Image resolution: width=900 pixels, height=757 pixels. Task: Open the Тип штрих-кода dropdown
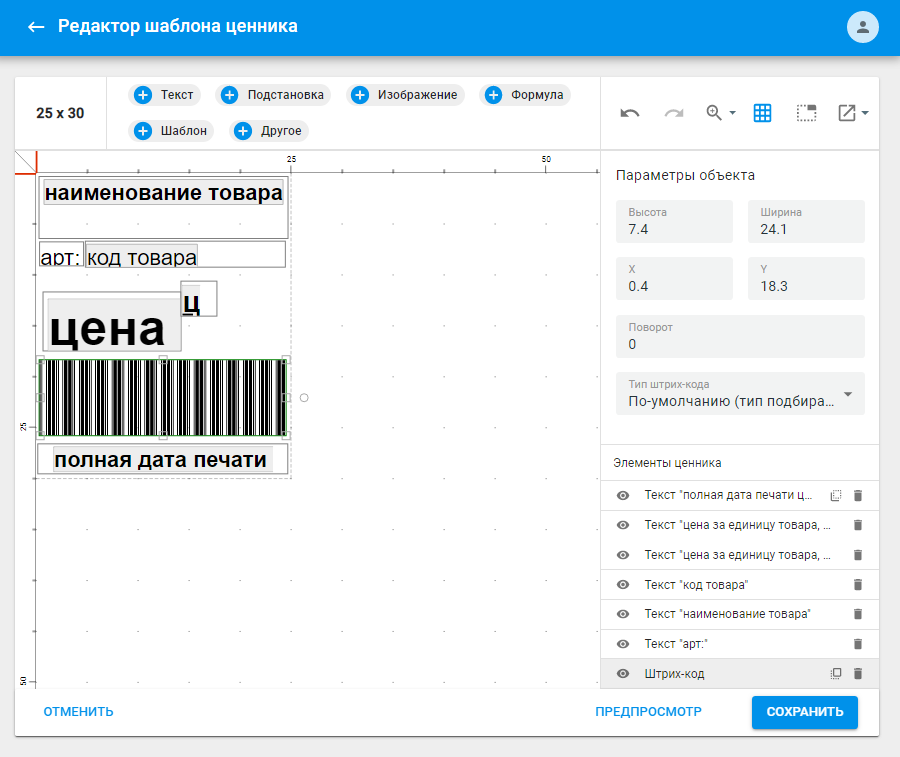point(740,394)
